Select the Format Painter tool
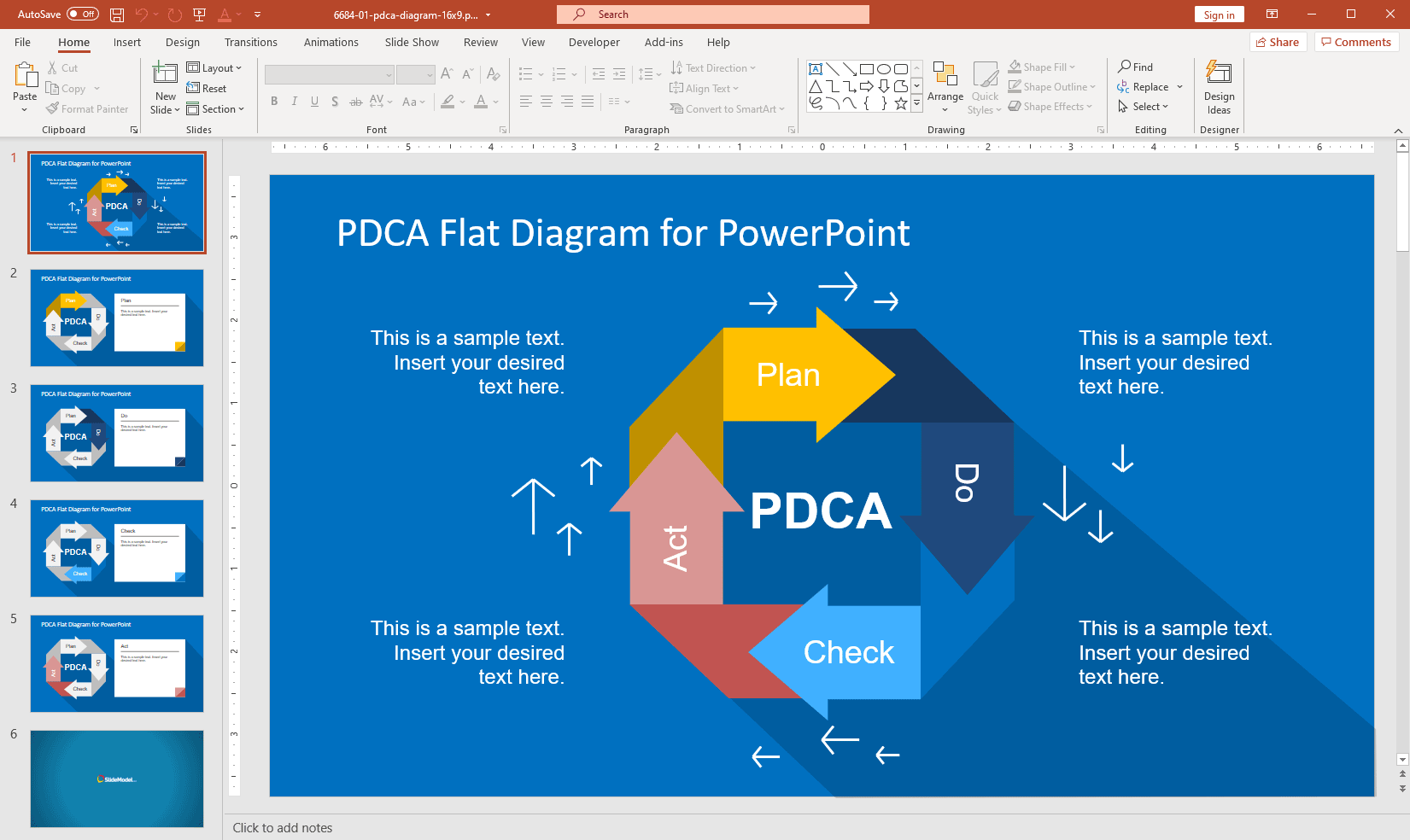This screenshot has width=1410, height=840. (88, 108)
